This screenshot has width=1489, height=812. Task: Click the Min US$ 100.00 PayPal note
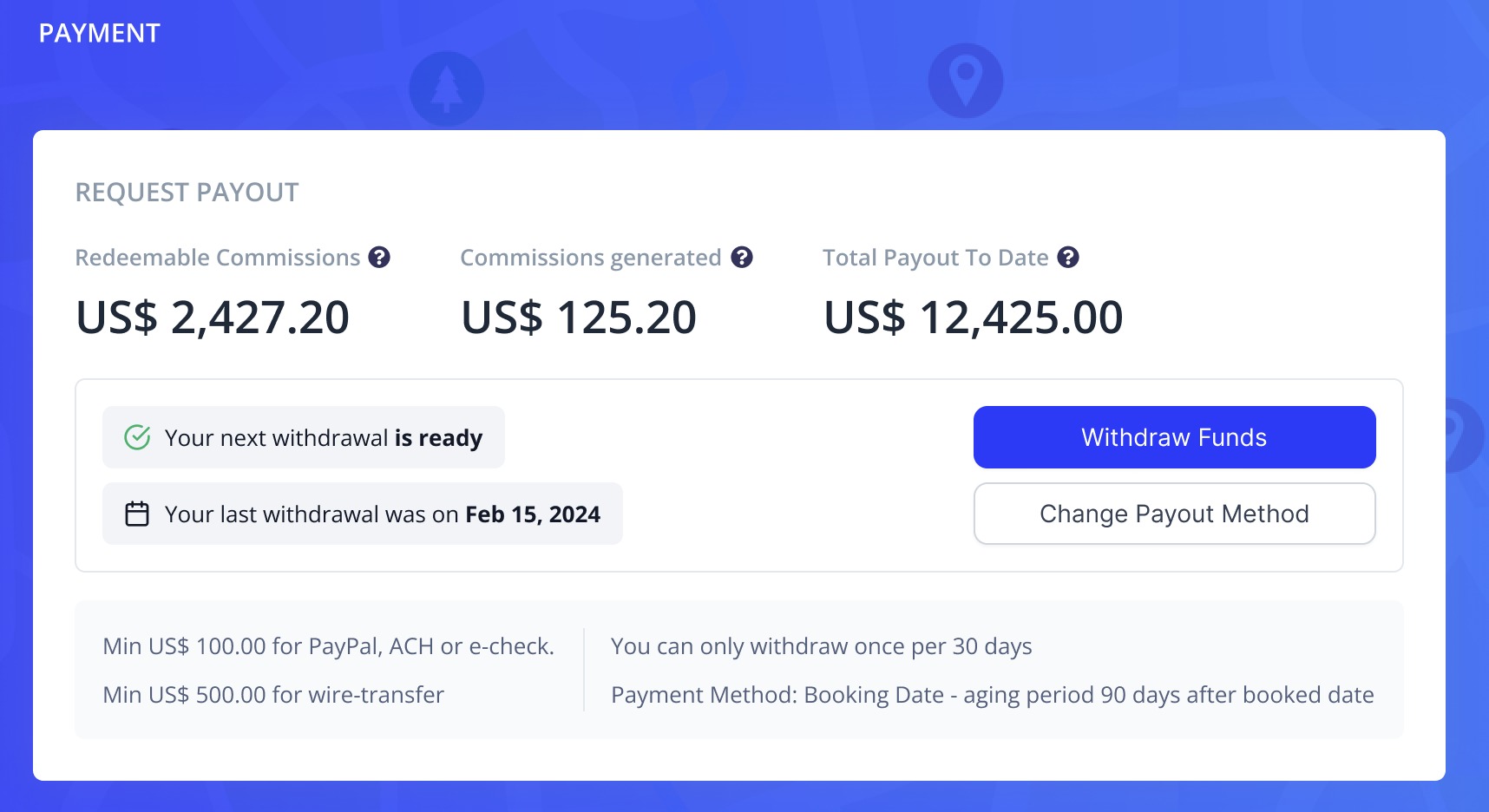[x=329, y=646]
